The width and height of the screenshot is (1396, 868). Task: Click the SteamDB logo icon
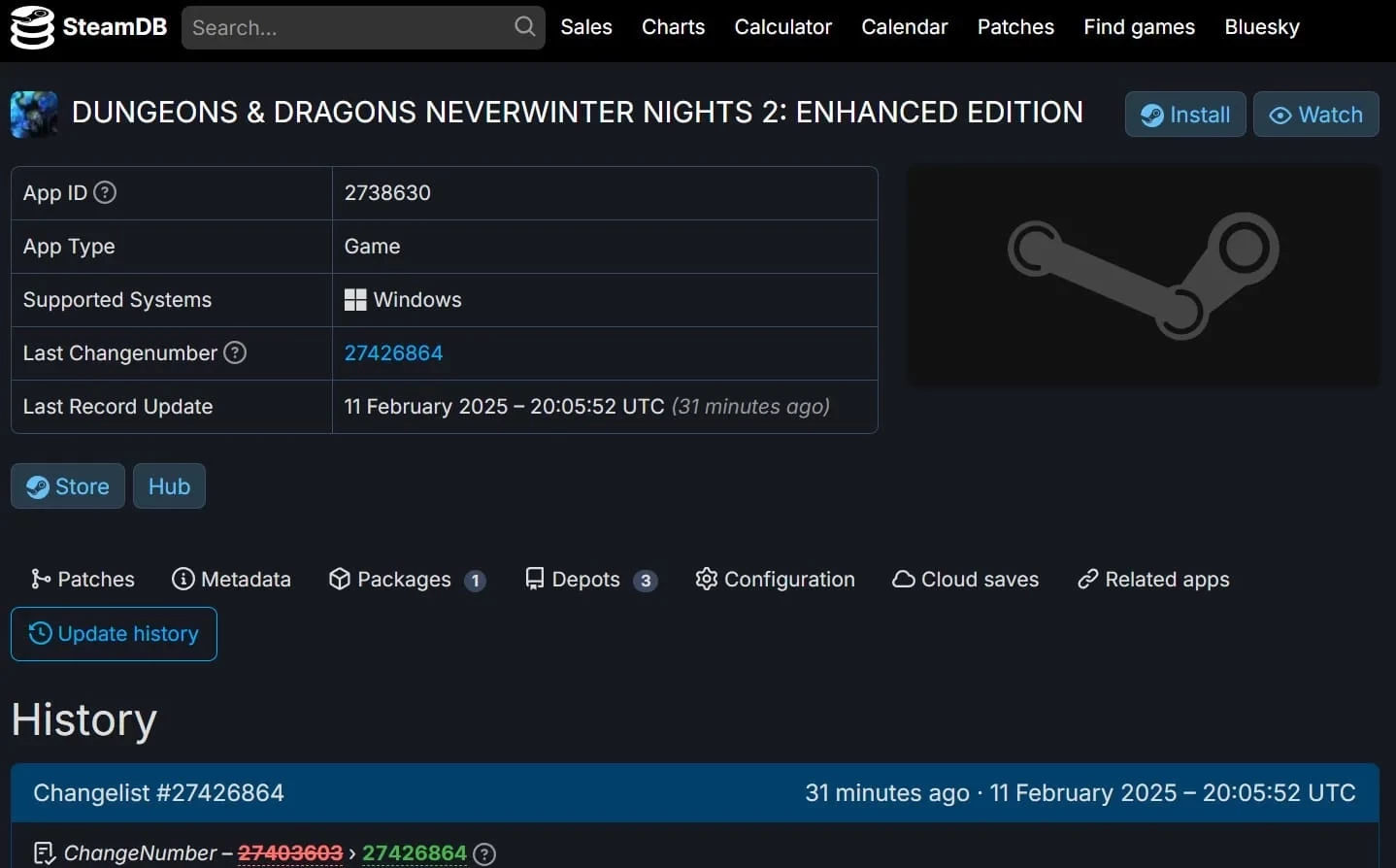(32, 27)
